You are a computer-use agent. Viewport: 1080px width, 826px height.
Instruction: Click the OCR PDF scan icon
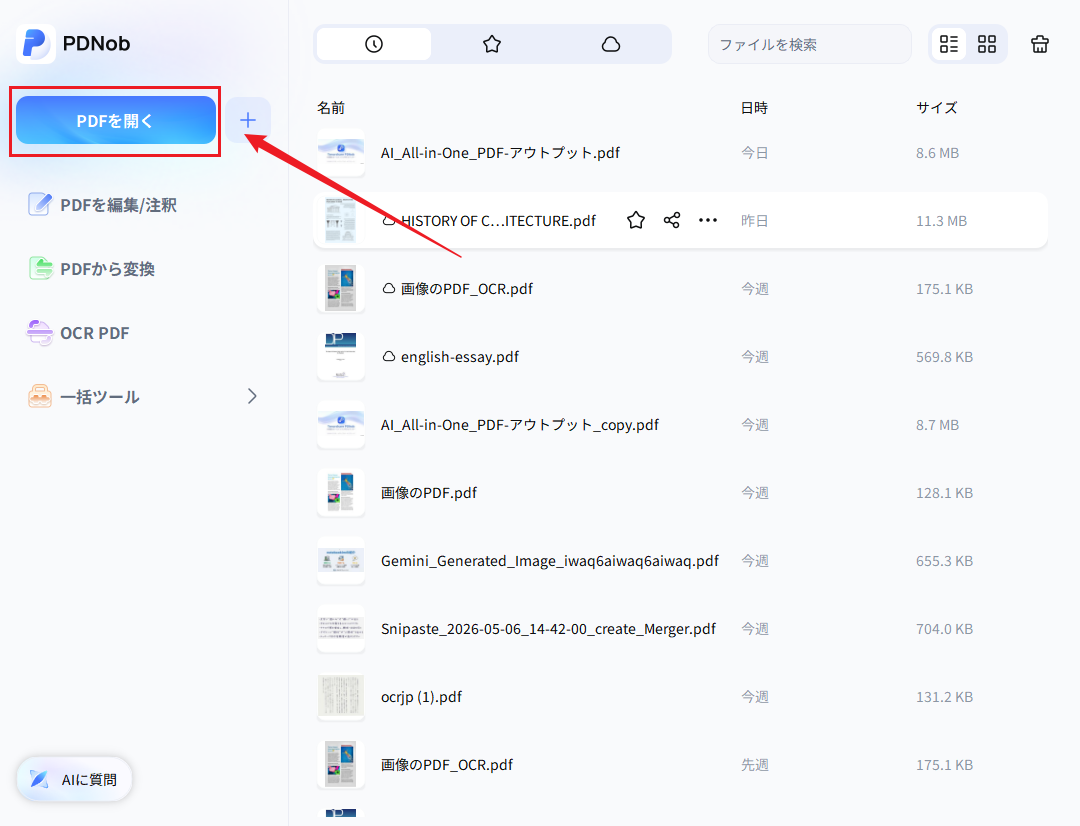[39, 332]
